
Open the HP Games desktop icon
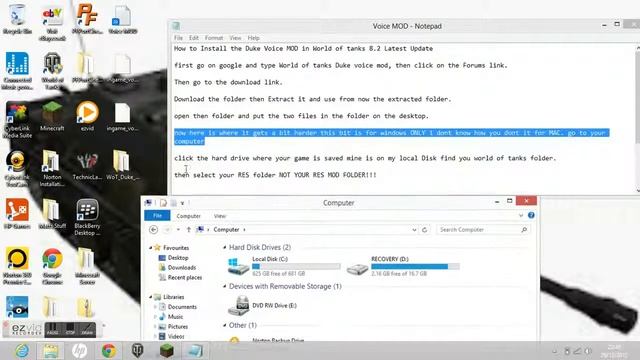coord(17,214)
